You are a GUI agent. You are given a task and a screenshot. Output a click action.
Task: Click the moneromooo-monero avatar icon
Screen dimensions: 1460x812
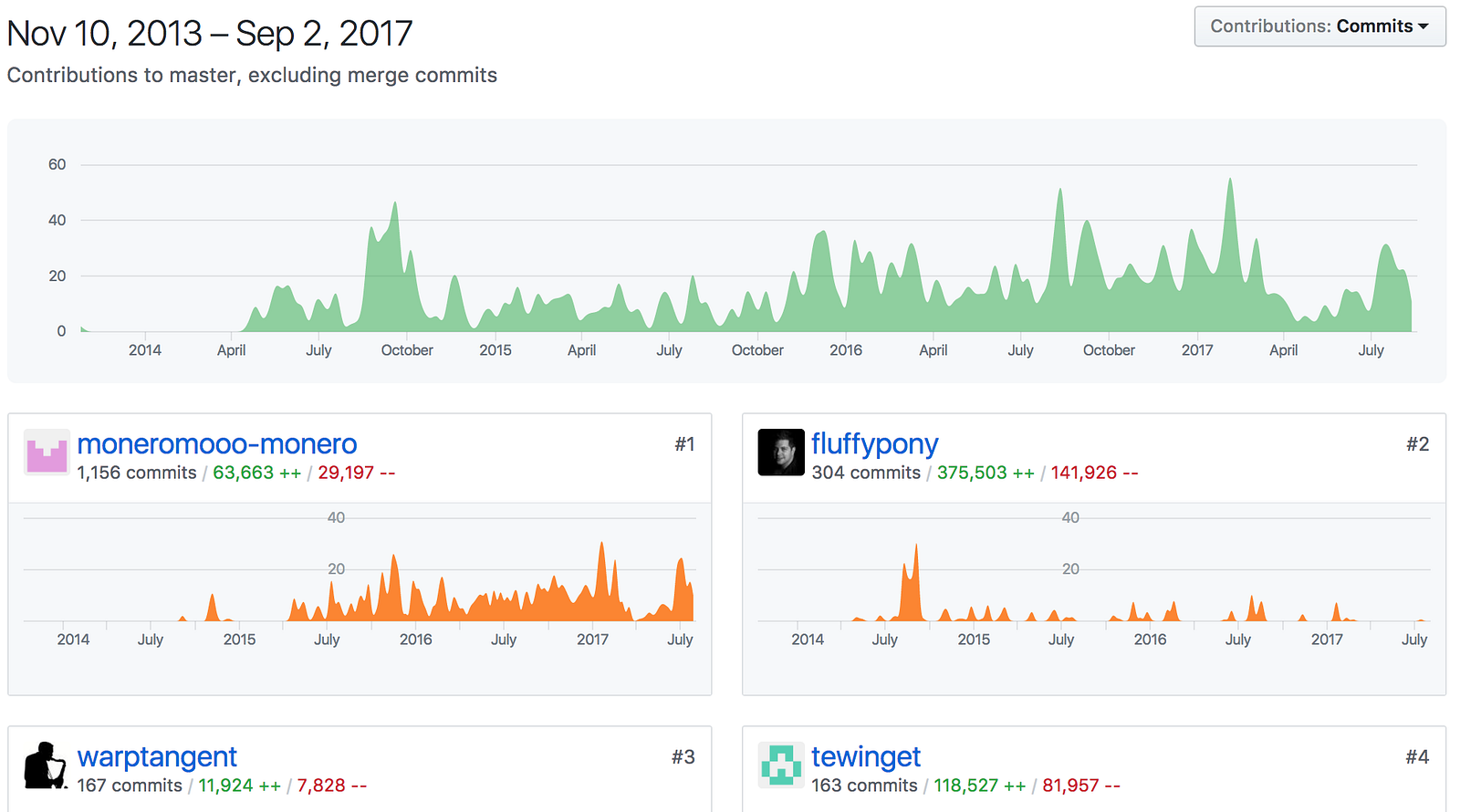[x=47, y=453]
